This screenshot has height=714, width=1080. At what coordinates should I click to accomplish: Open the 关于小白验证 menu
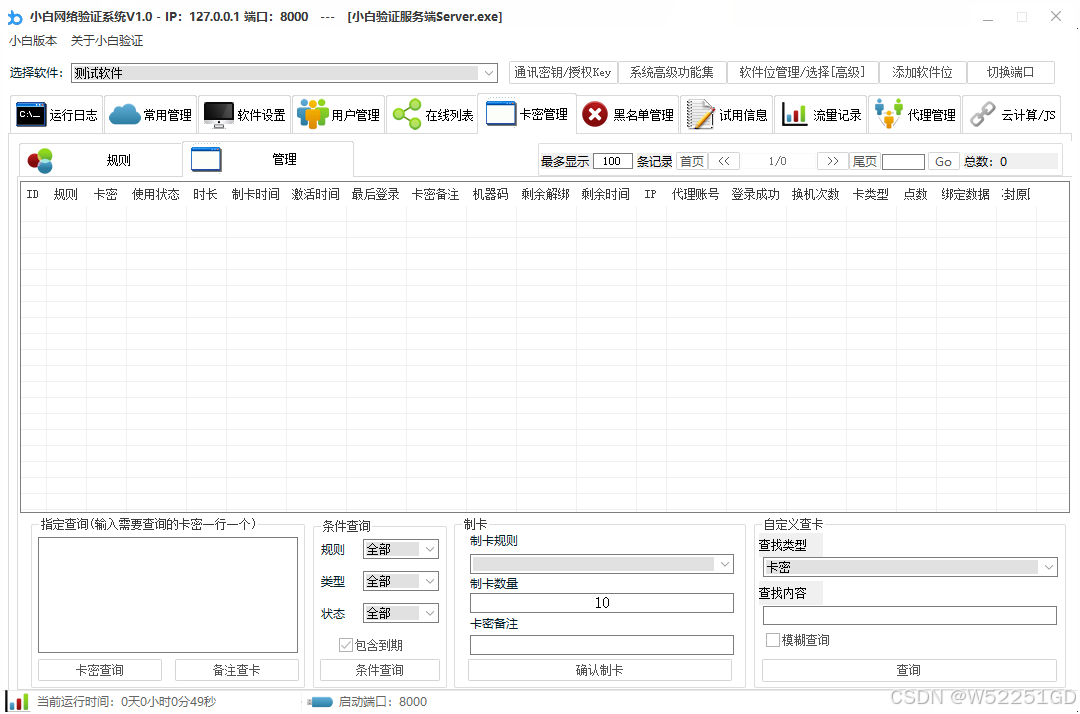[x=107, y=41]
